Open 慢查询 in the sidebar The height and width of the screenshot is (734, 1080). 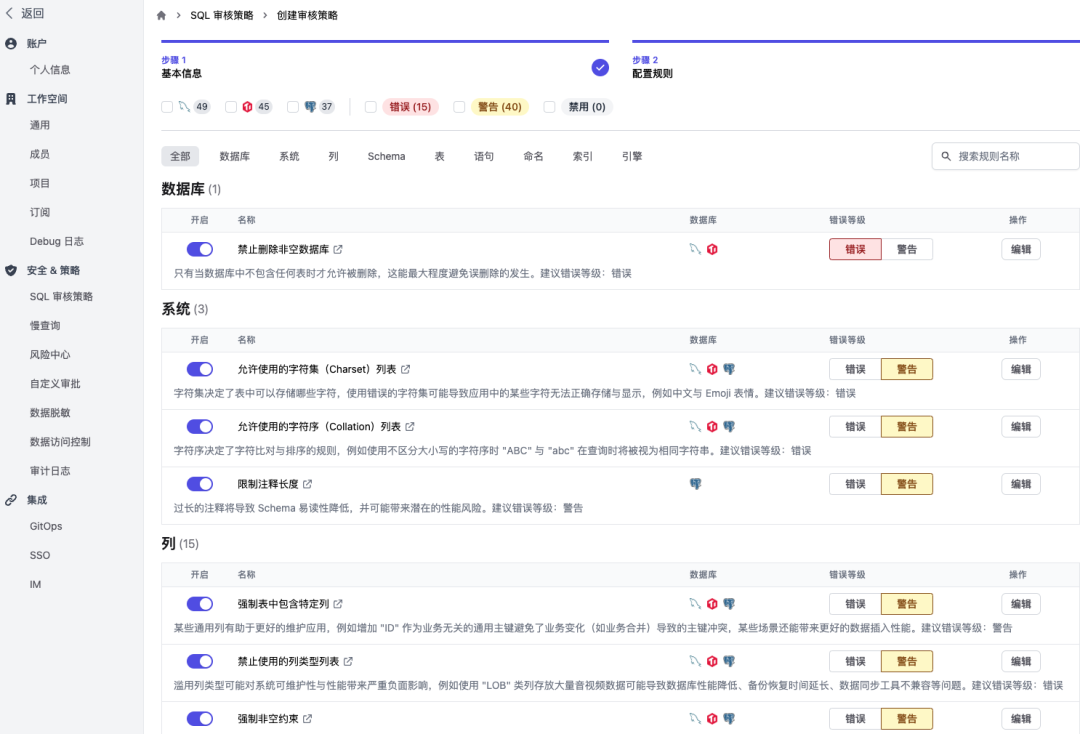pos(45,326)
